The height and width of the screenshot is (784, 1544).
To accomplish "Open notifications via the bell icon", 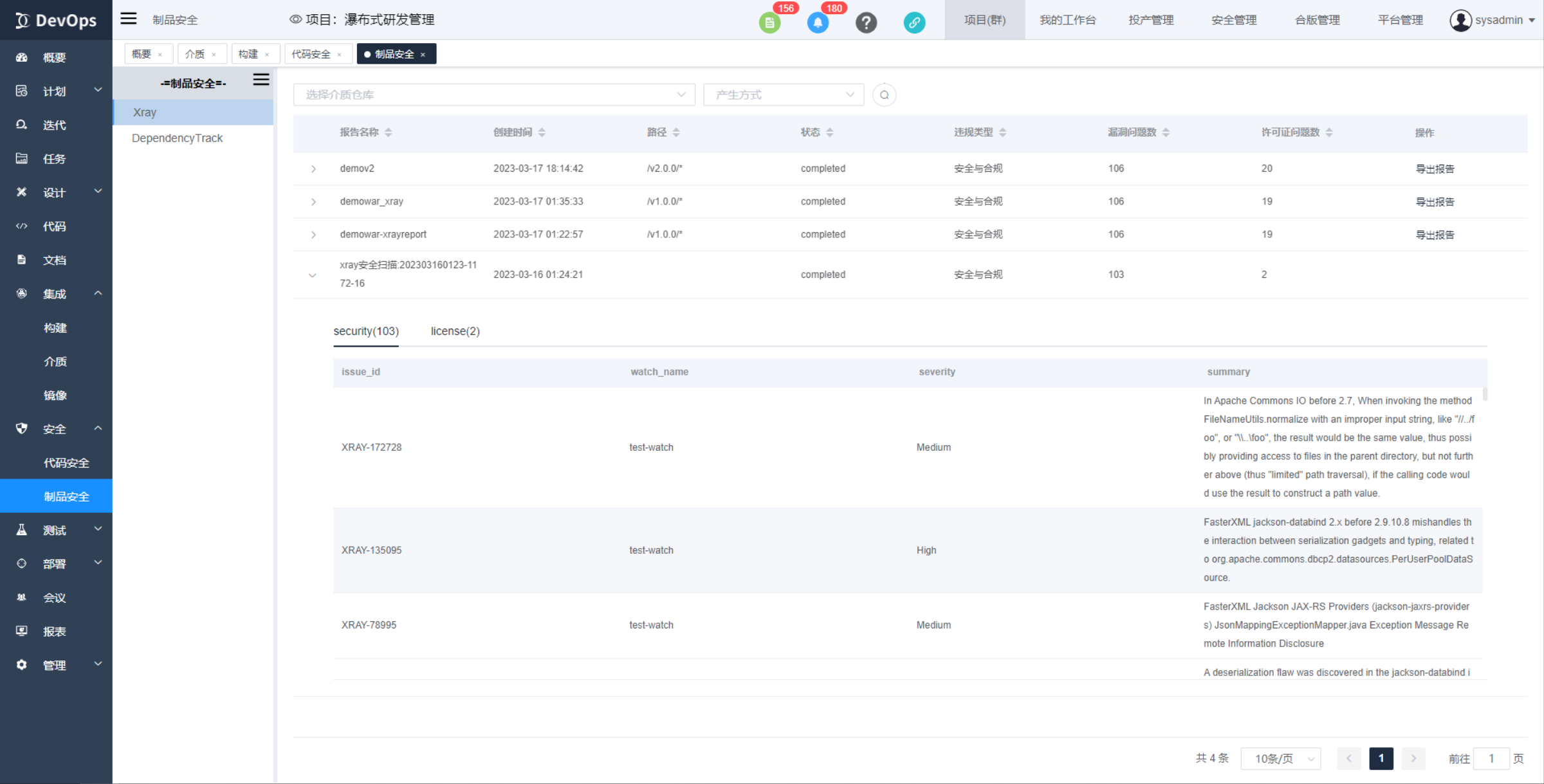I will coord(818,21).
